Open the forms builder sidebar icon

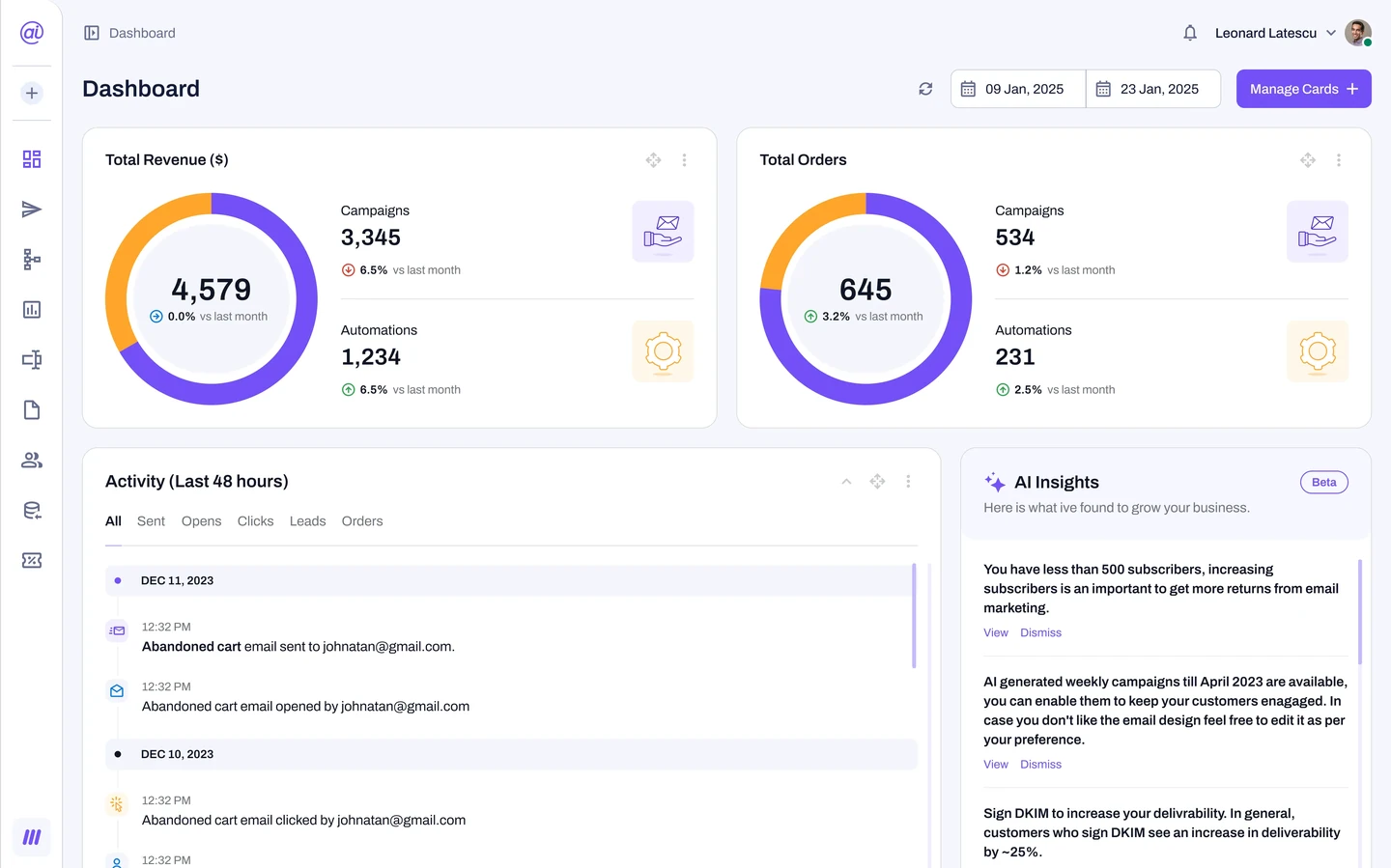tap(32, 360)
